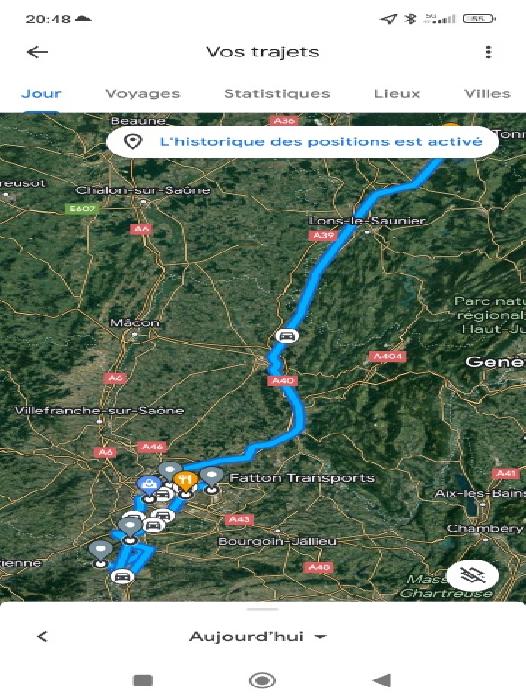The height and width of the screenshot is (700, 526).
Task: Open the Lieux tab
Action: [397, 94]
